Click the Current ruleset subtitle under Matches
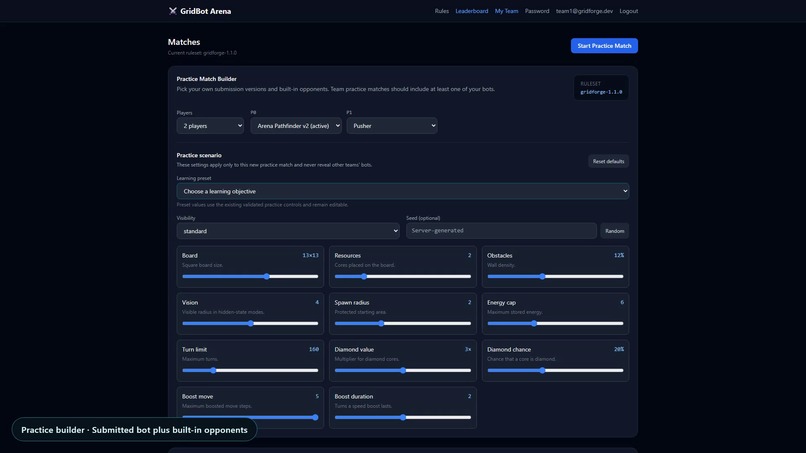This screenshot has width=806, height=453. [x=202, y=53]
